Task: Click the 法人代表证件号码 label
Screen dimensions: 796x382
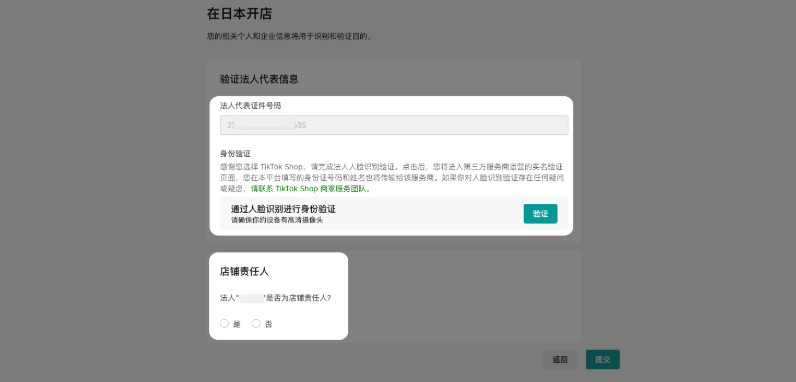Action: tap(250, 106)
